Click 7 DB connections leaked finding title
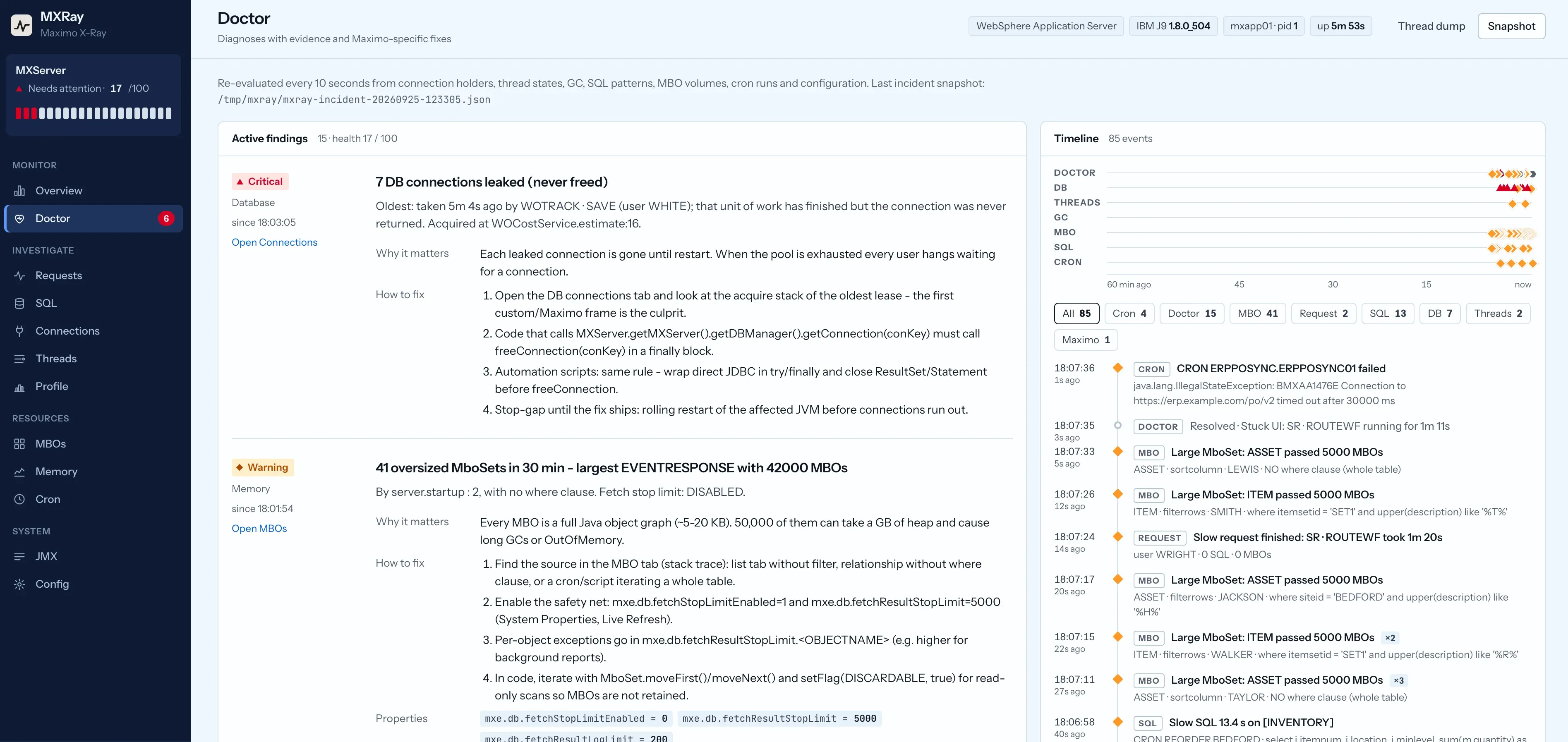The image size is (1568, 742). pyautogui.click(x=491, y=182)
